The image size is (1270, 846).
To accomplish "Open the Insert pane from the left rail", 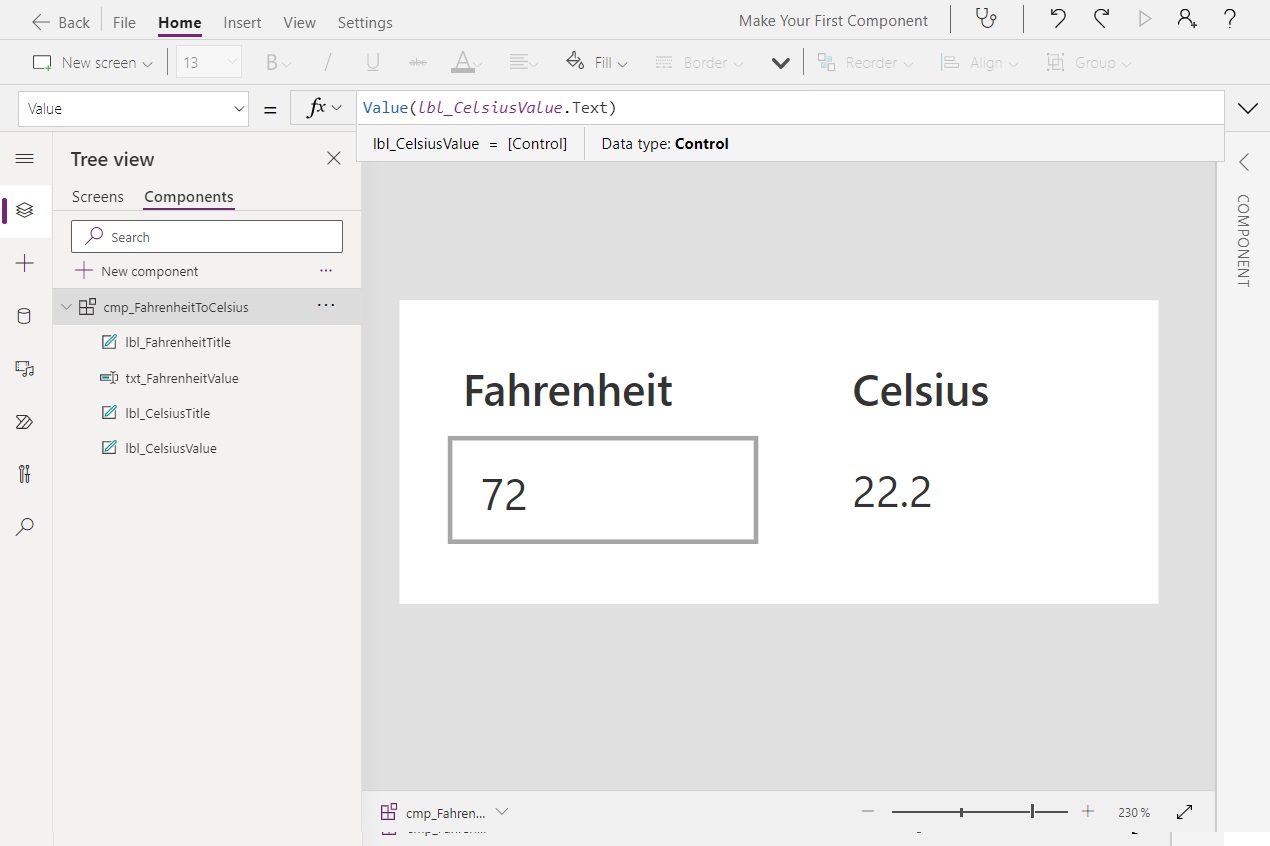I will click(x=23, y=263).
